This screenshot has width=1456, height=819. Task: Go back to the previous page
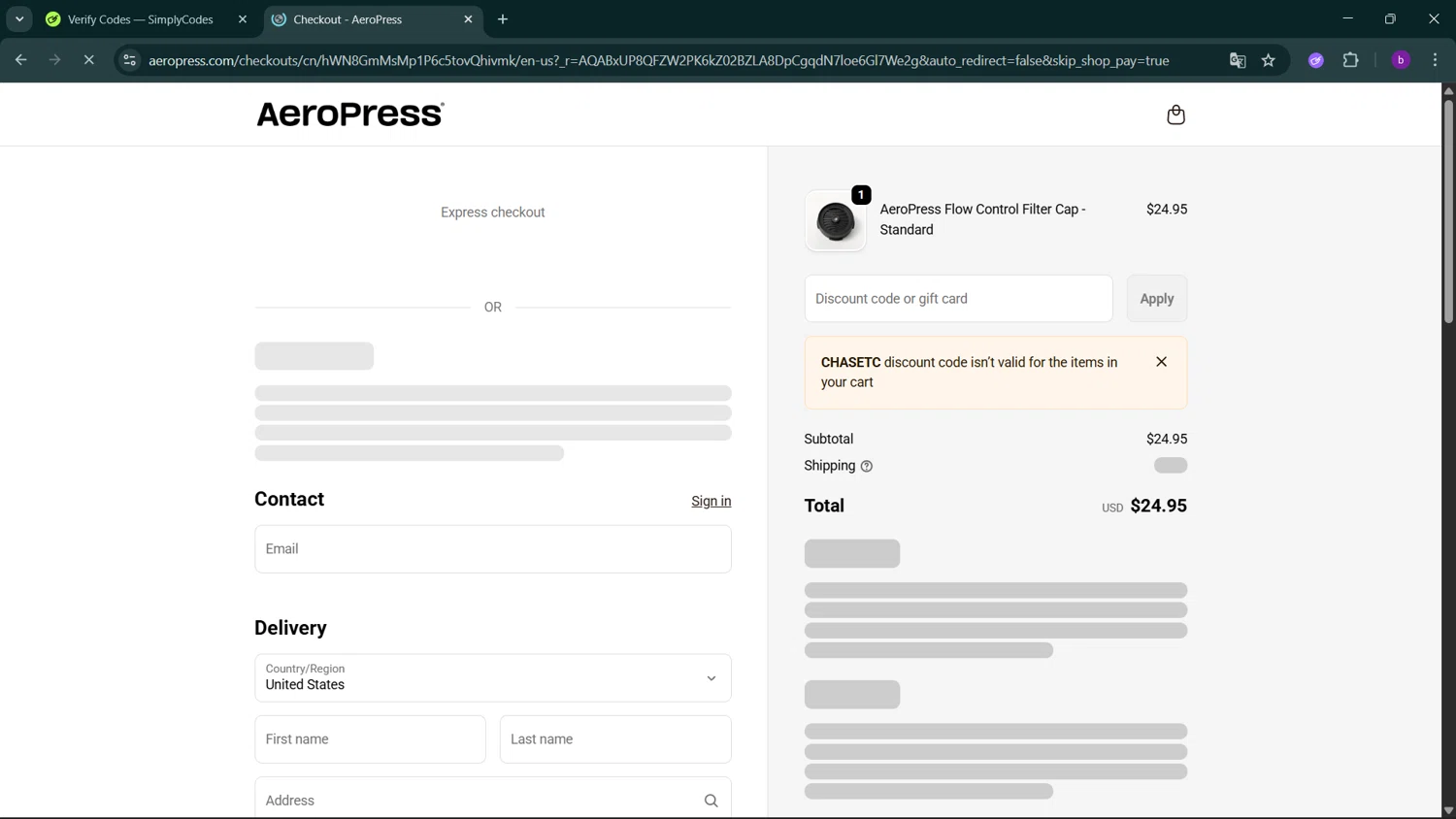pos(20,60)
